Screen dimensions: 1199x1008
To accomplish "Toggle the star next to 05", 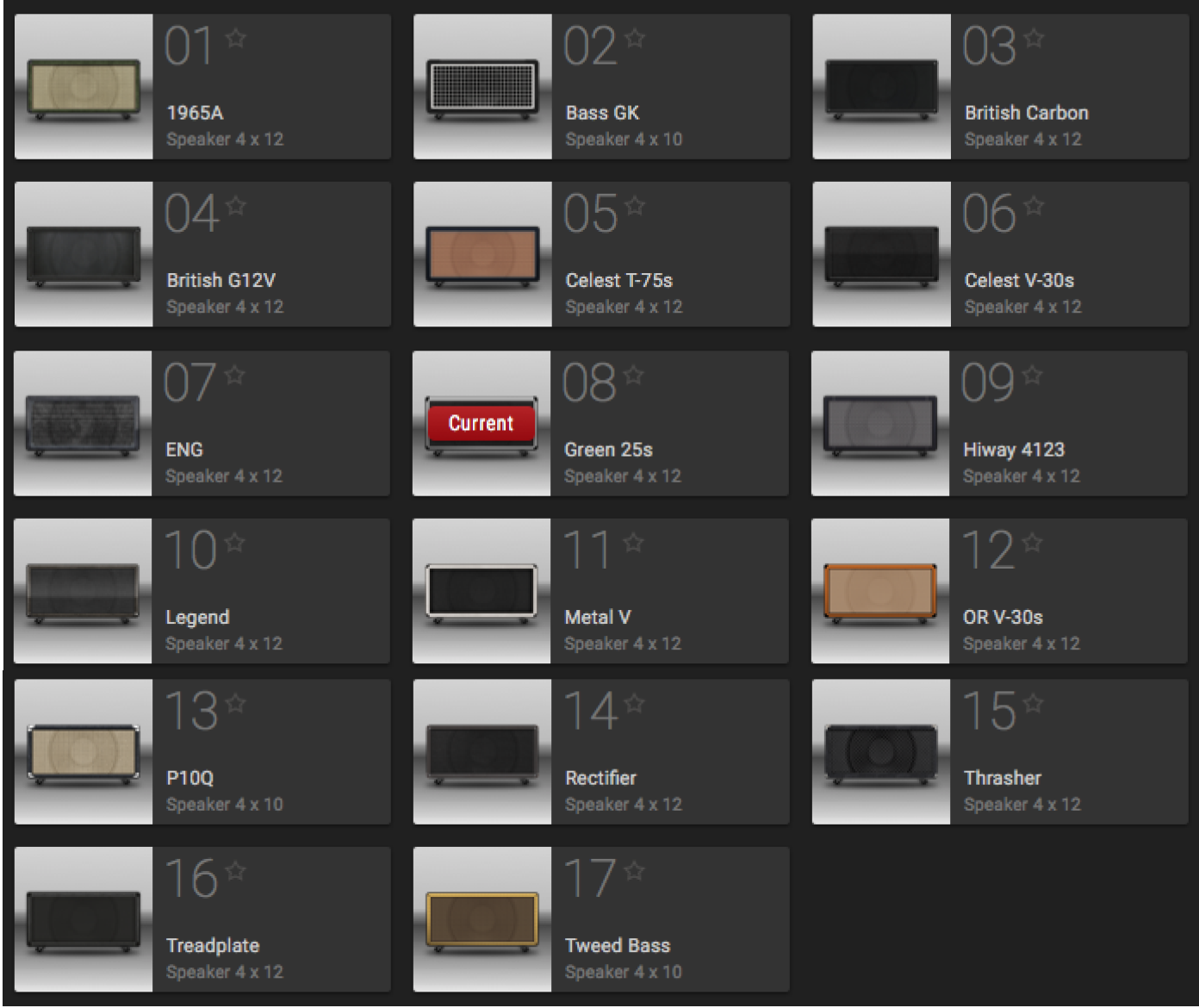I will [x=635, y=206].
